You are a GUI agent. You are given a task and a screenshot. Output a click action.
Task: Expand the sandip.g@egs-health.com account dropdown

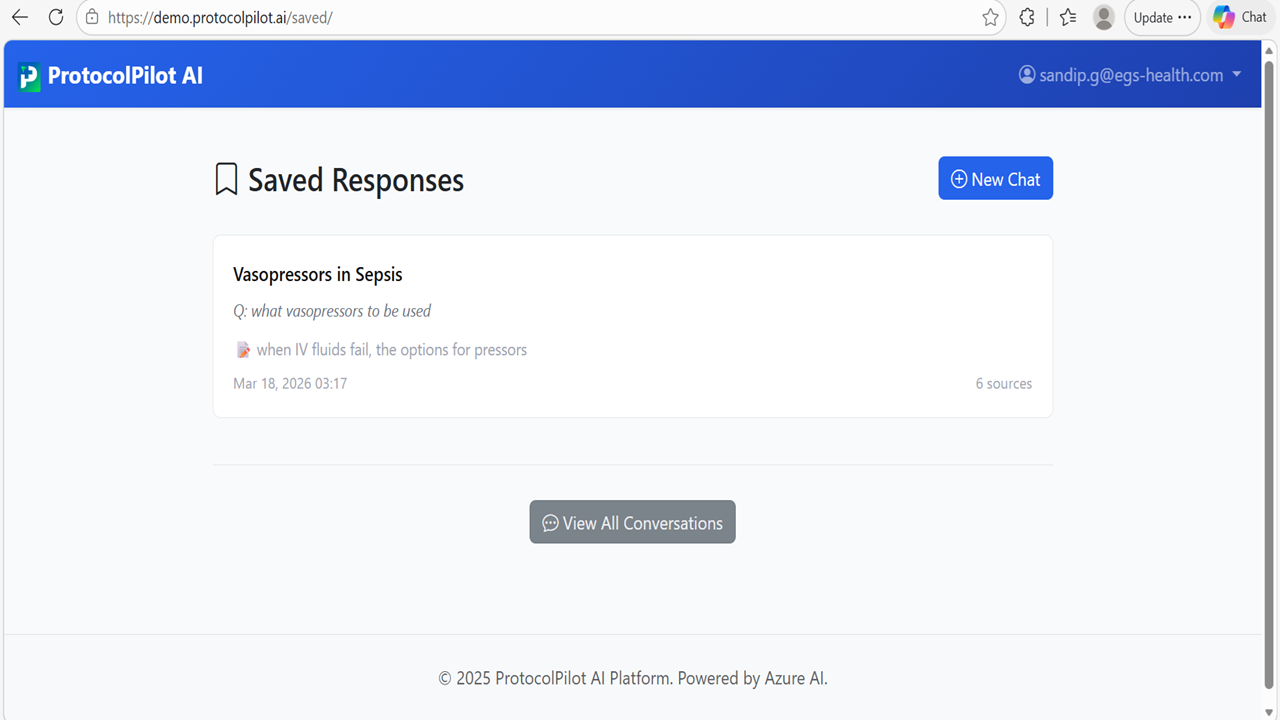[1130, 75]
